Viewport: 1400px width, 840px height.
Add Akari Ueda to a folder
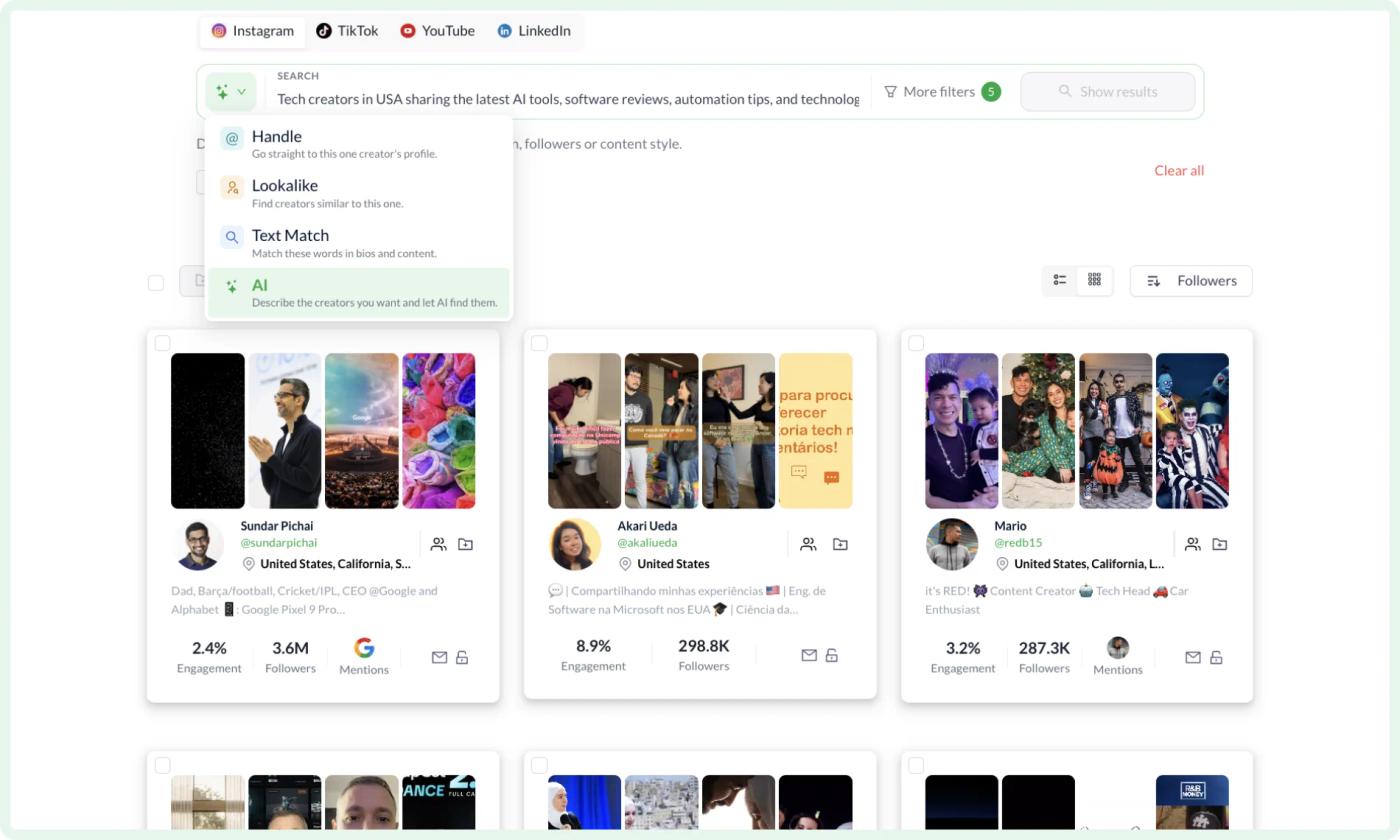pyautogui.click(x=840, y=544)
